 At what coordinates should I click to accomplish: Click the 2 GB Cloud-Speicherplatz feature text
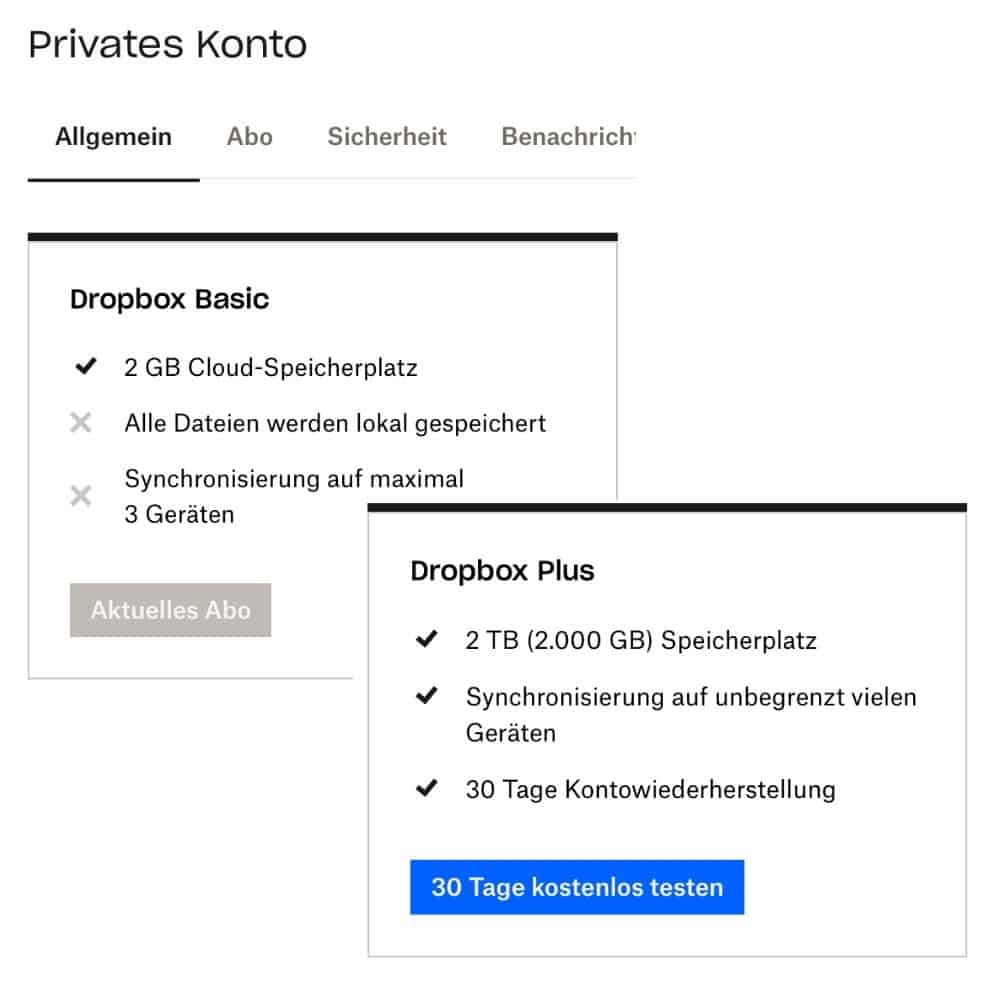(x=271, y=368)
